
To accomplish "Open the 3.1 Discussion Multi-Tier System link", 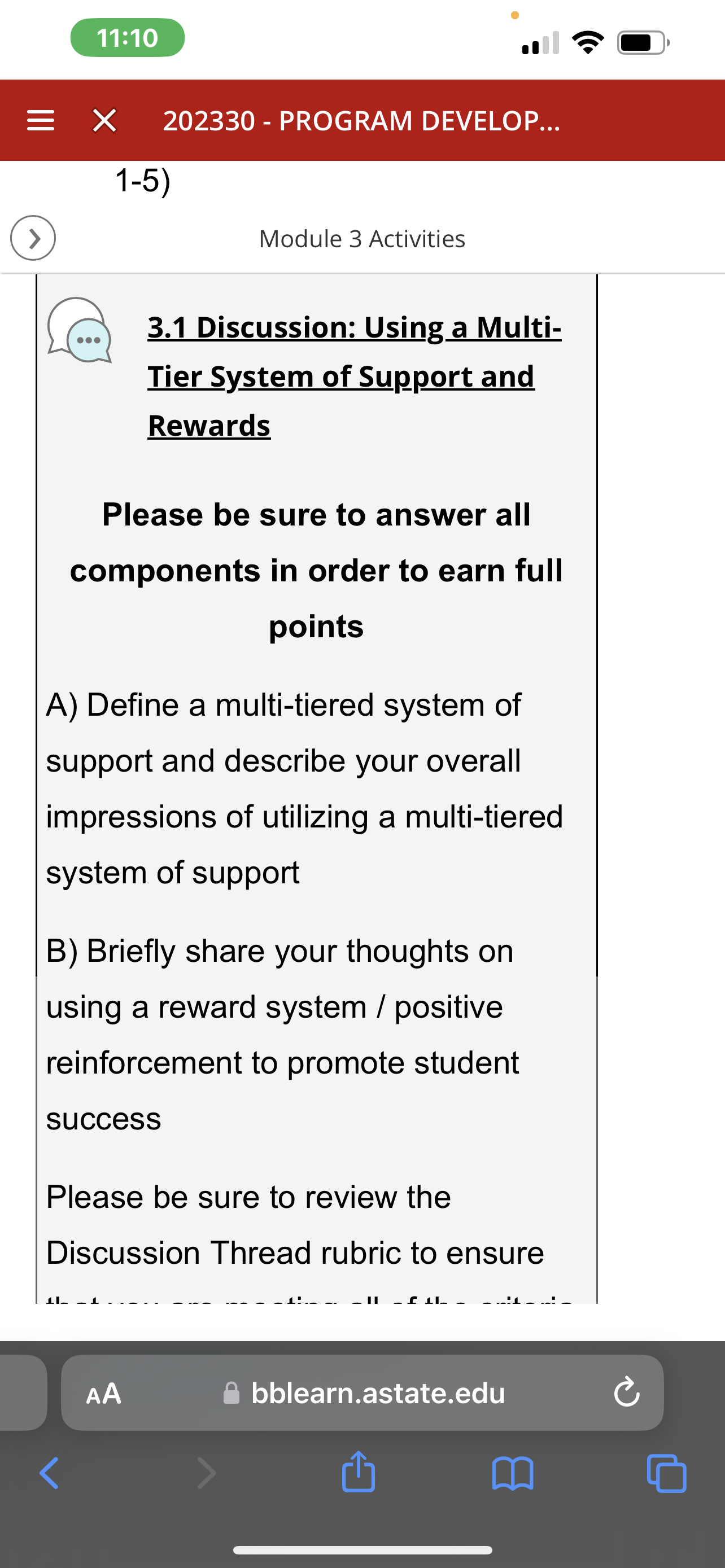I will (x=354, y=375).
